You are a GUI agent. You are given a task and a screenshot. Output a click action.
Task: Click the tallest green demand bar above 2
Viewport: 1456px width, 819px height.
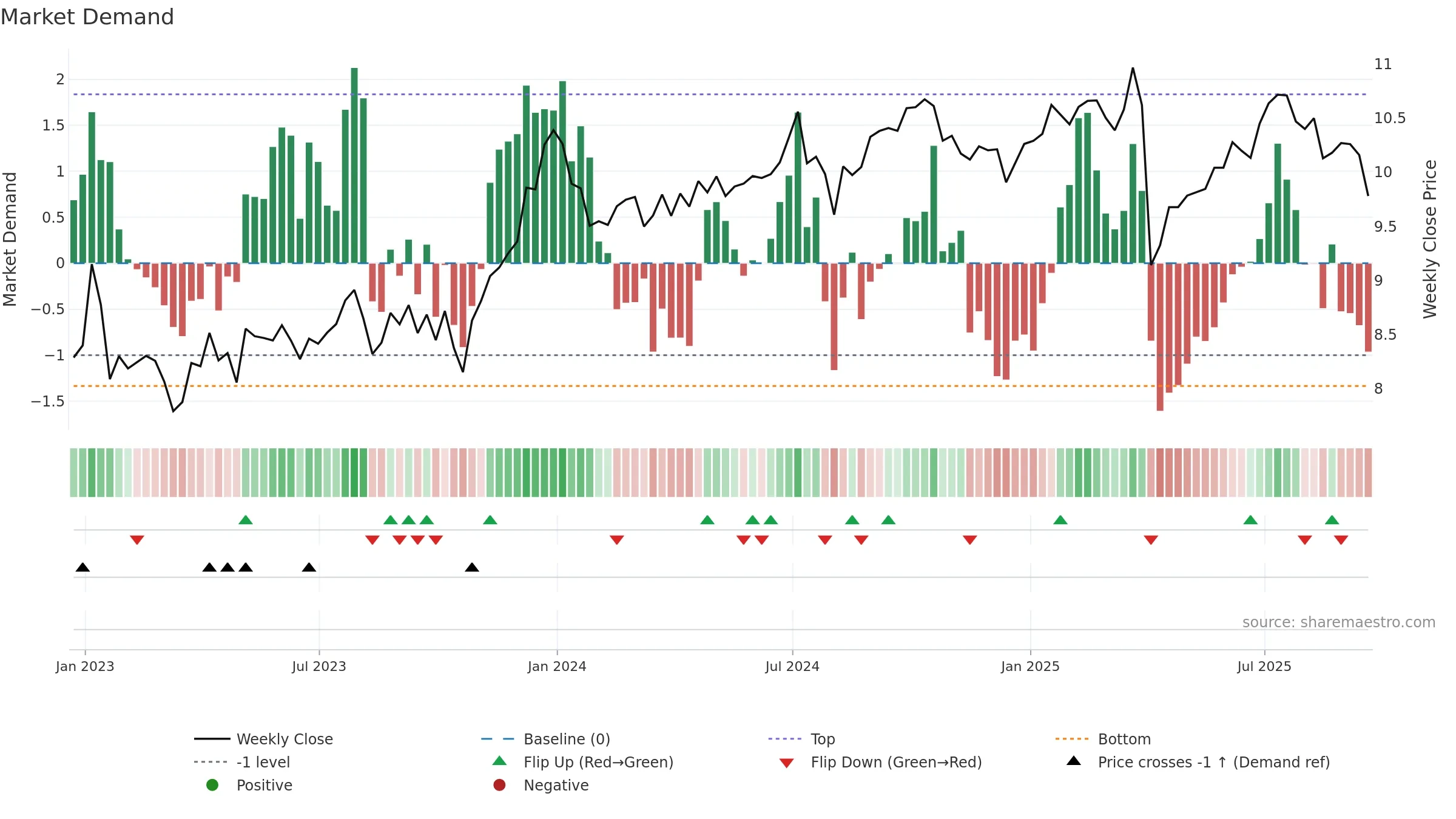[x=354, y=165]
